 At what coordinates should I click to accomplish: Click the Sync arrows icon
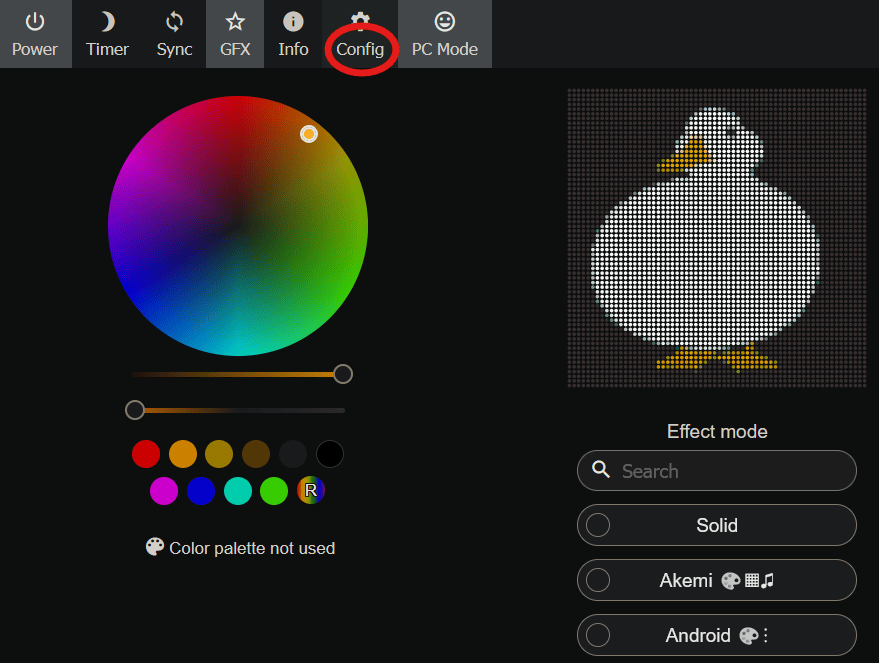[174, 34]
